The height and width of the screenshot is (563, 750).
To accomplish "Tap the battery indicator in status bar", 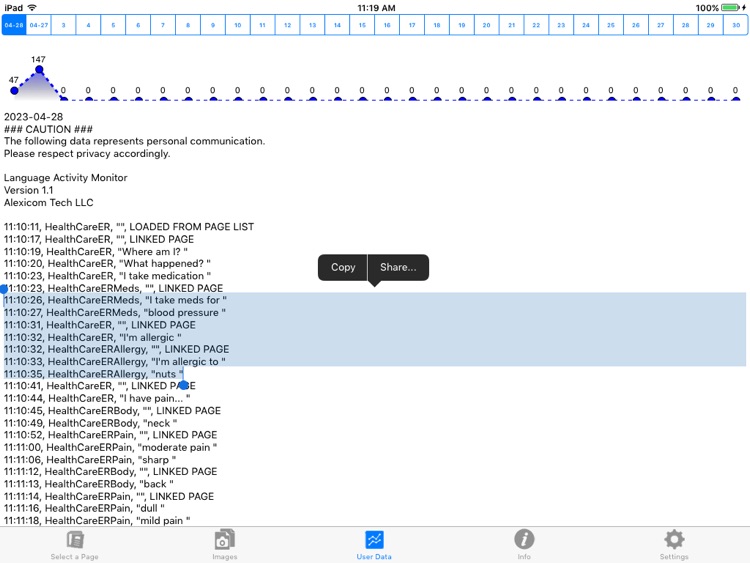I will coord(730,8).
